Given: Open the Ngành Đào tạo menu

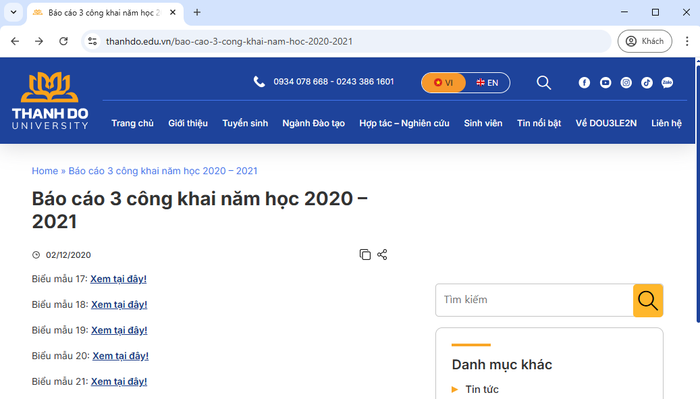Looking at the screenshot, I should 313,123.
